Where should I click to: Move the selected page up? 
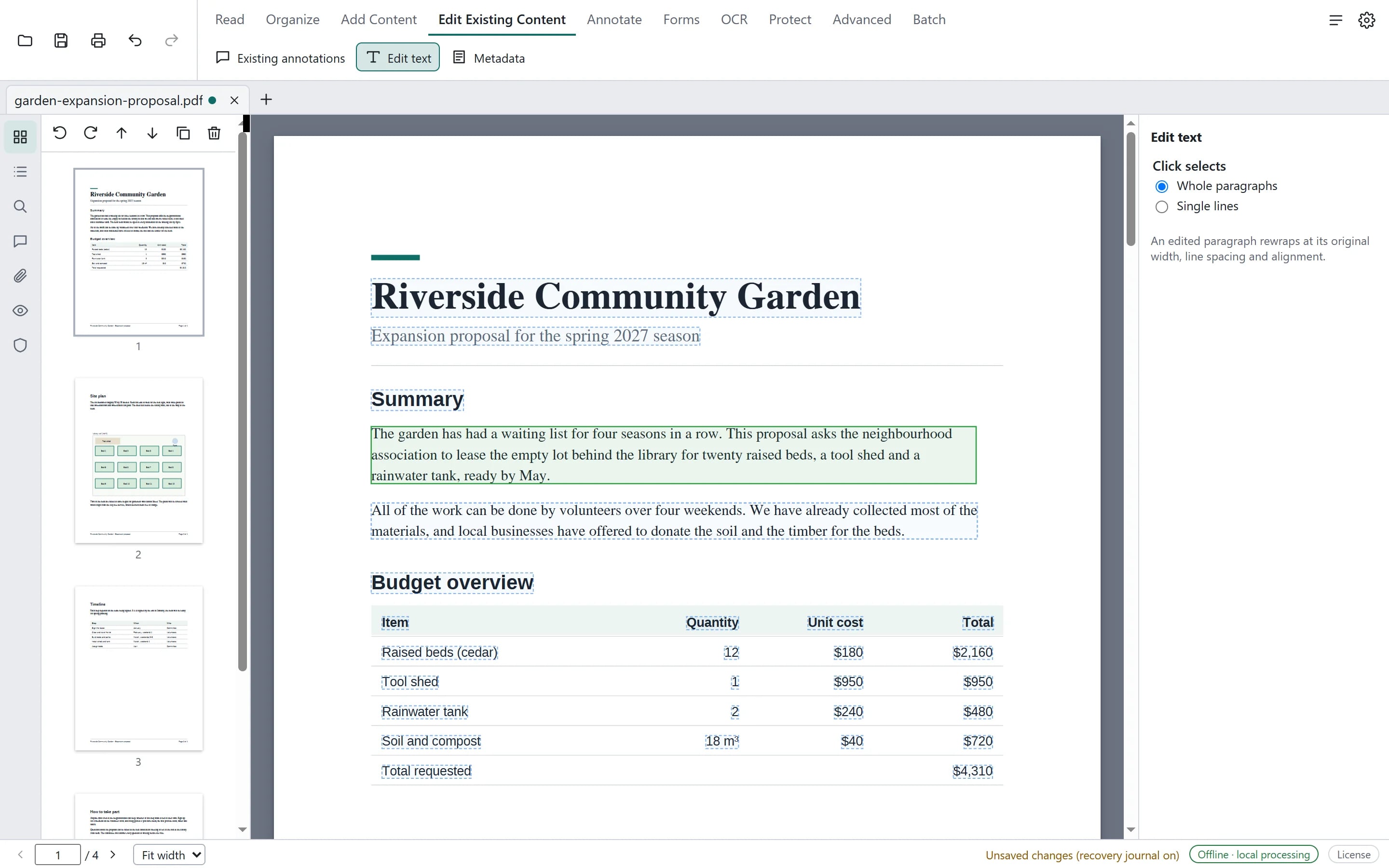tap(122, 133)
